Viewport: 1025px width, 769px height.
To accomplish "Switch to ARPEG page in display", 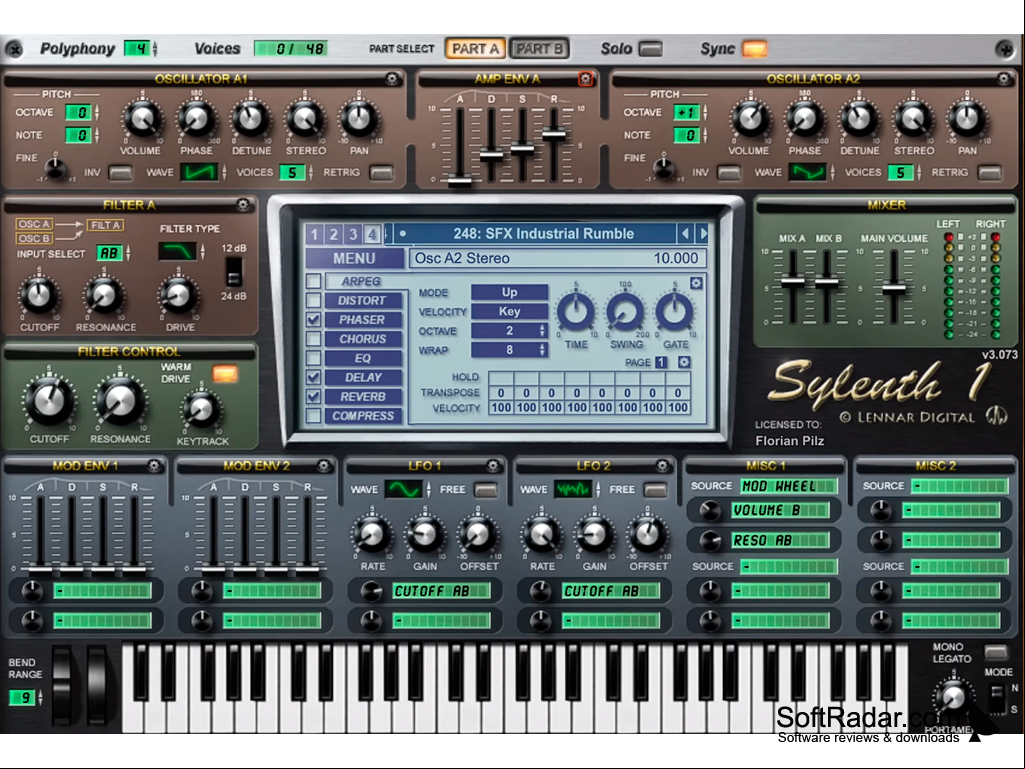I will click(x=363, y=281).
